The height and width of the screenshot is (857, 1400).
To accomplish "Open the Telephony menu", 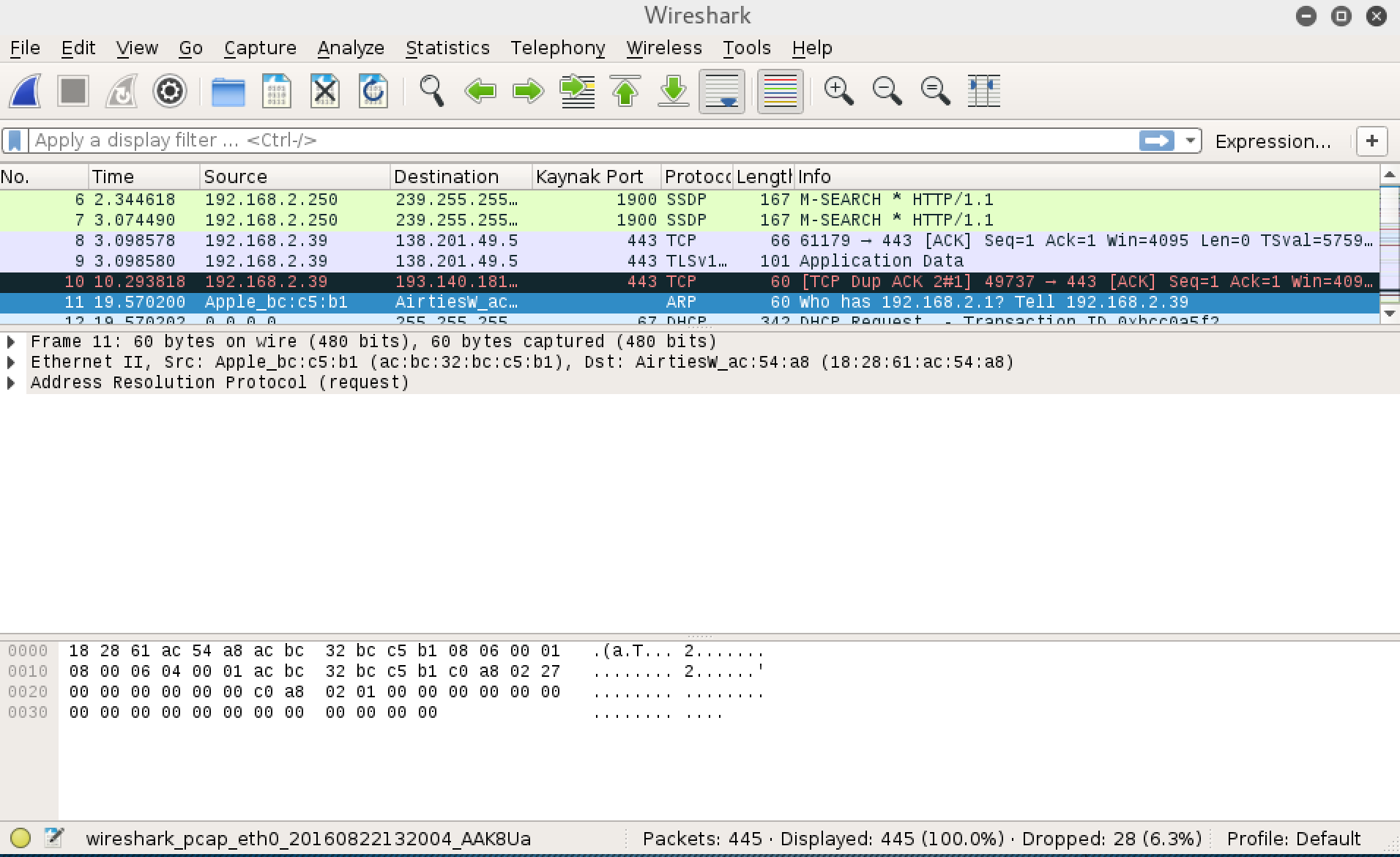I will pos(558,48).
